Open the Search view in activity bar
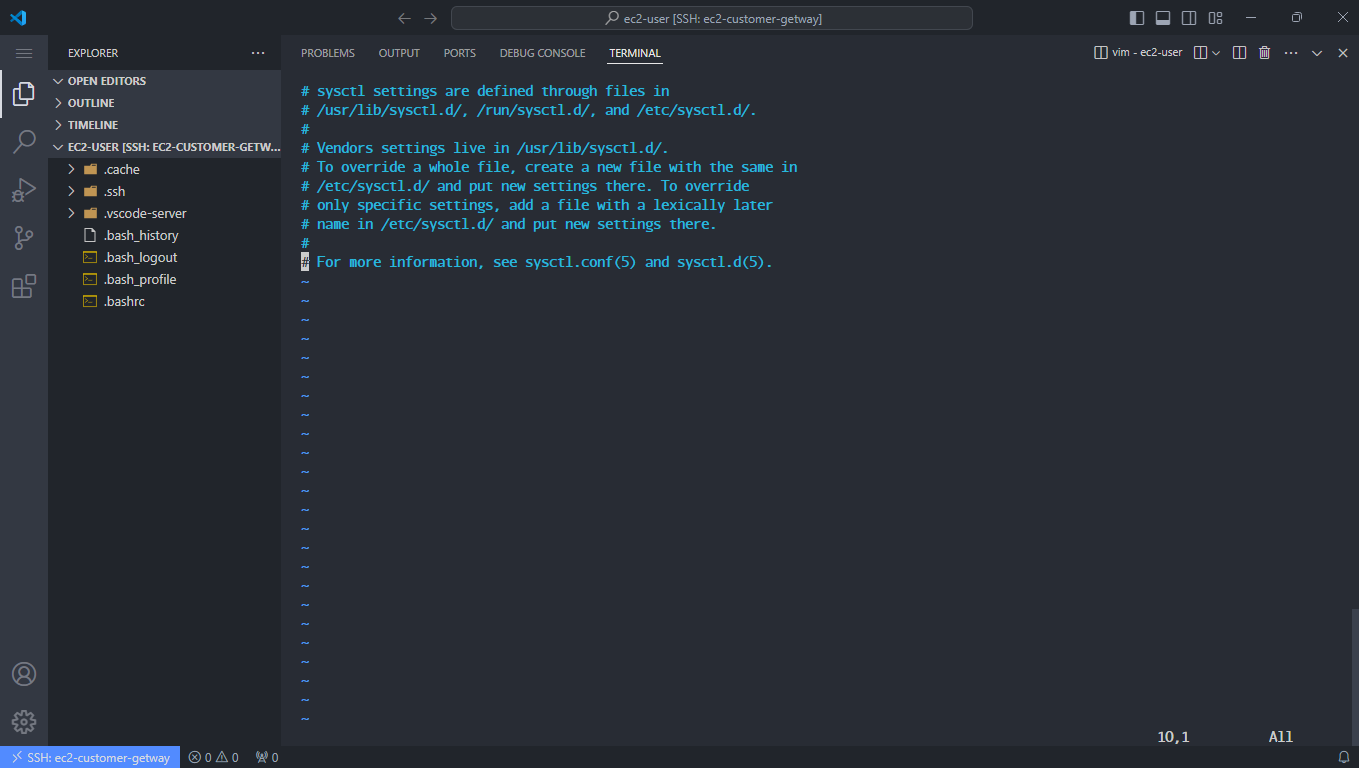Viewport: 1359px width, 768px height. (24, 142)
